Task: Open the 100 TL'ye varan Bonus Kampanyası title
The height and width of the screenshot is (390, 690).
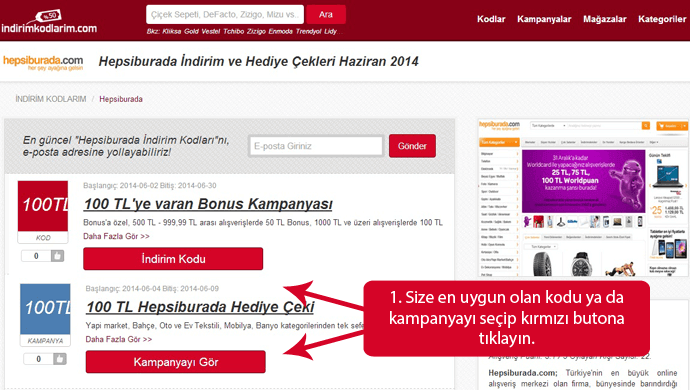Action: point(208,204)
